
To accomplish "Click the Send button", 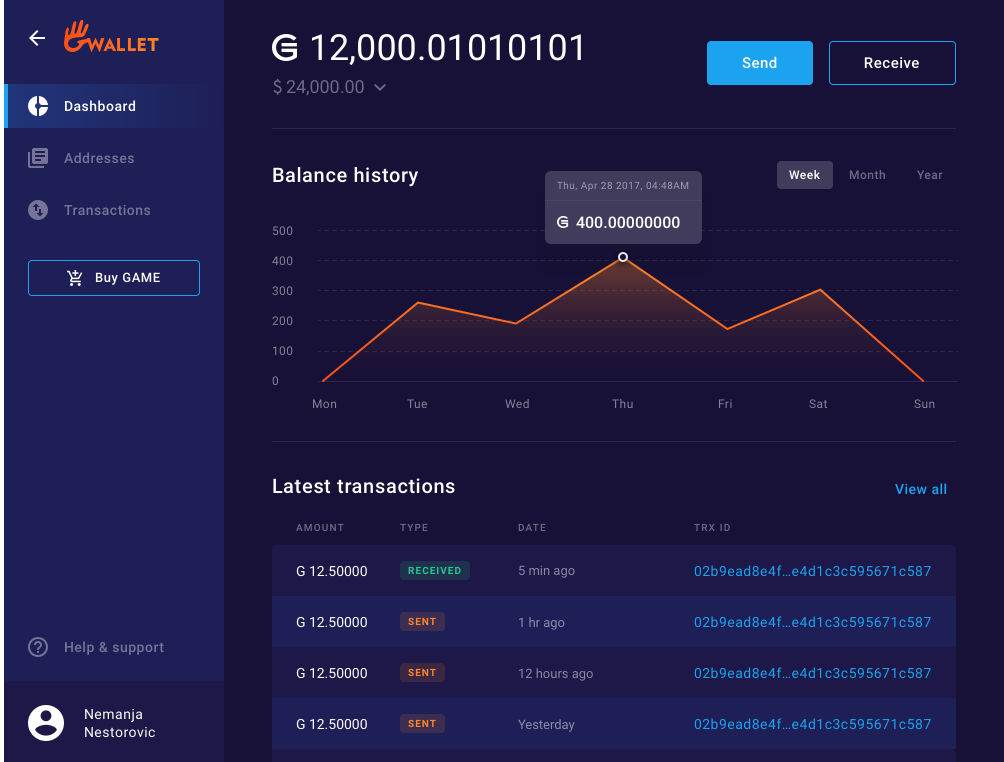I will click(x=759, y=63).
